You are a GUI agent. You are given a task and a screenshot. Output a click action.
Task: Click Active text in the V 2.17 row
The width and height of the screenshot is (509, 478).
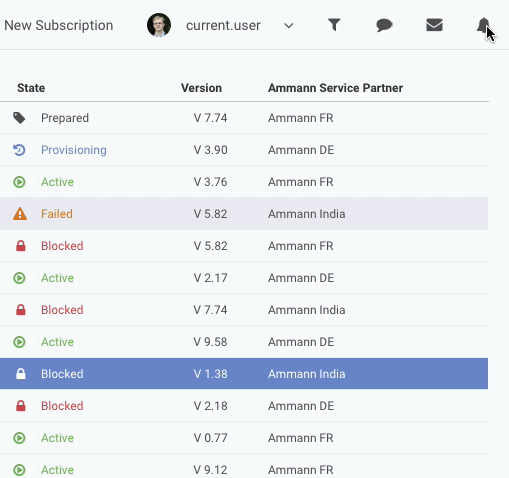(x=57, y=278)
